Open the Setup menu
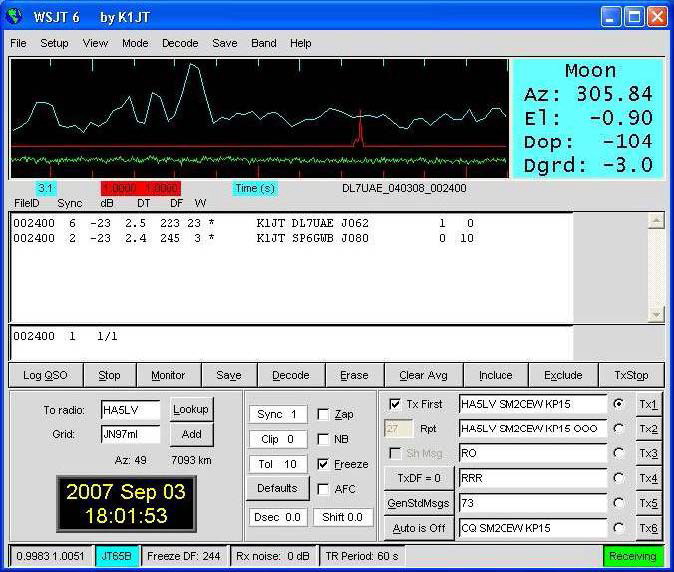The width and height of the screenshot is (674, 572). [54, 43]
